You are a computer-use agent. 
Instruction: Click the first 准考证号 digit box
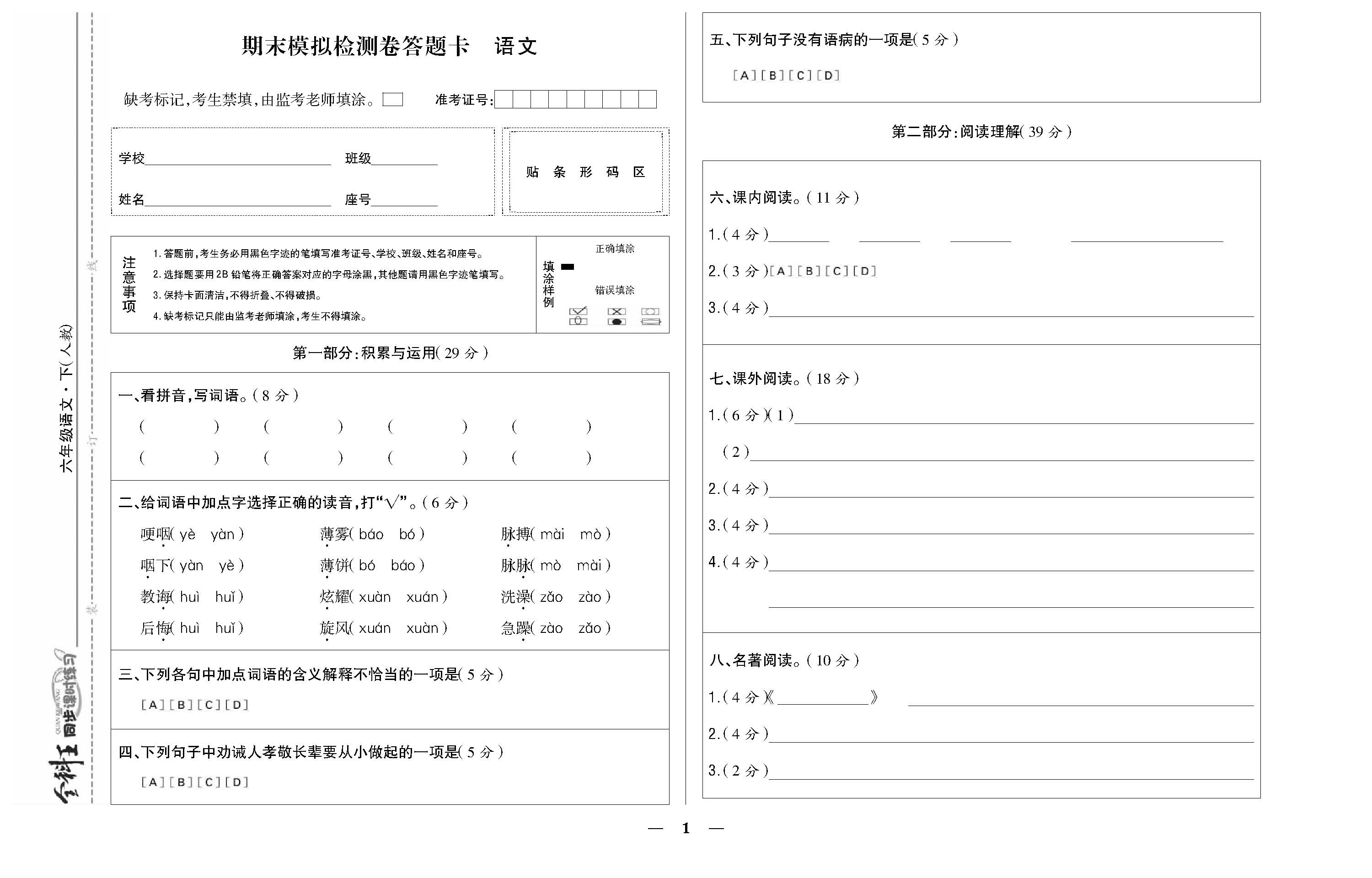point(504,100)
